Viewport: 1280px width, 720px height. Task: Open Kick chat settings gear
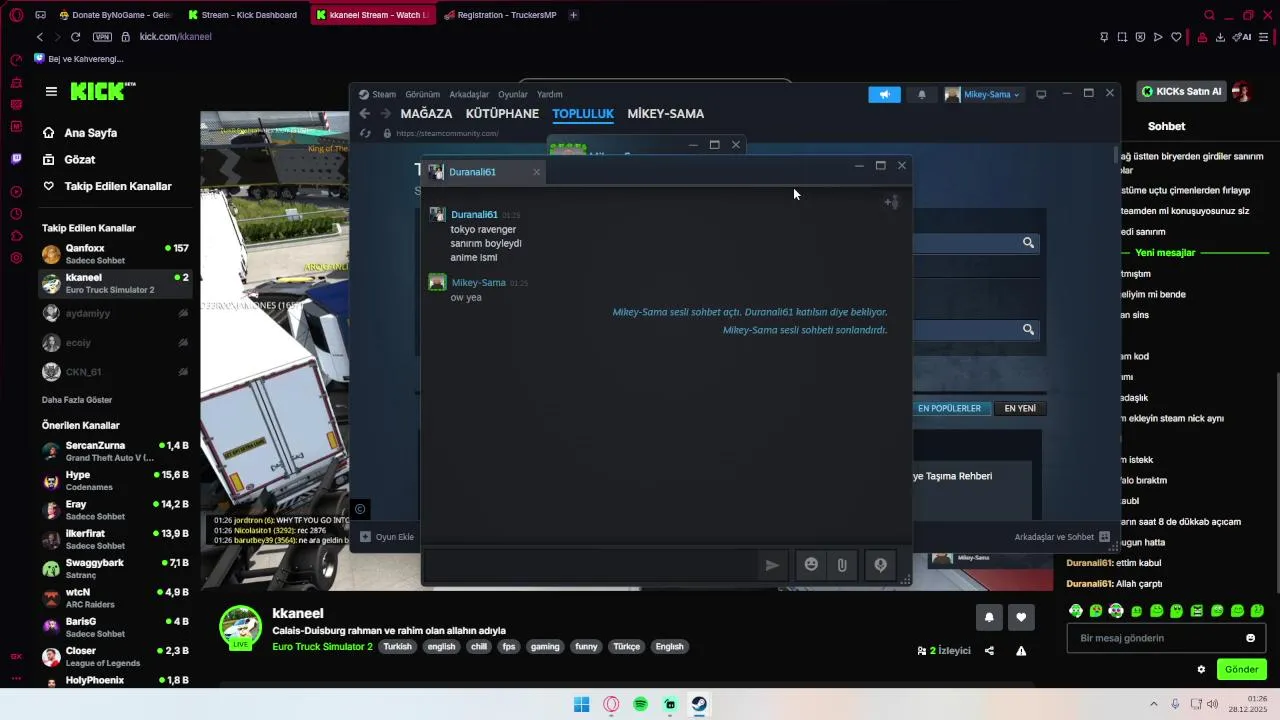point(1201,669)
